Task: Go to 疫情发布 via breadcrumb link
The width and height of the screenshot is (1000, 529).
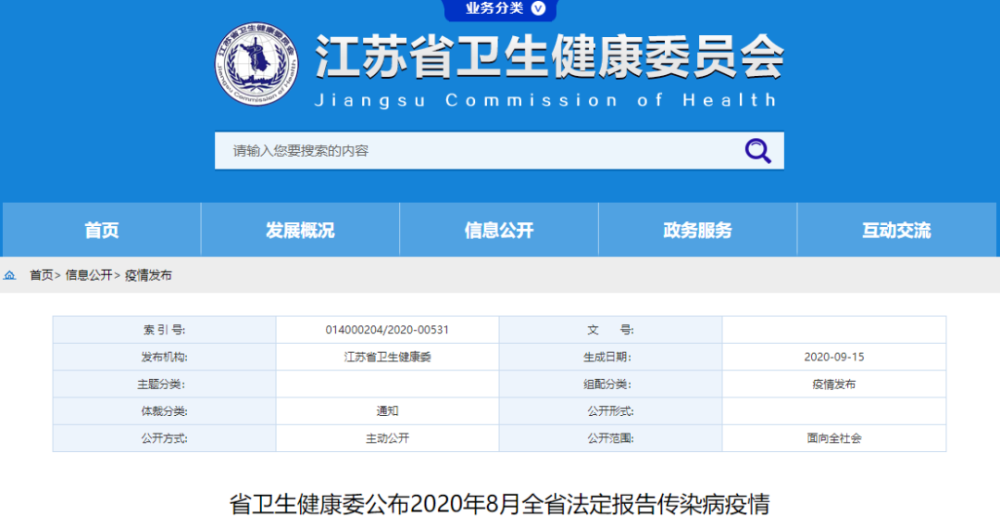Action: pyautogui.click(x=148, y=275)
